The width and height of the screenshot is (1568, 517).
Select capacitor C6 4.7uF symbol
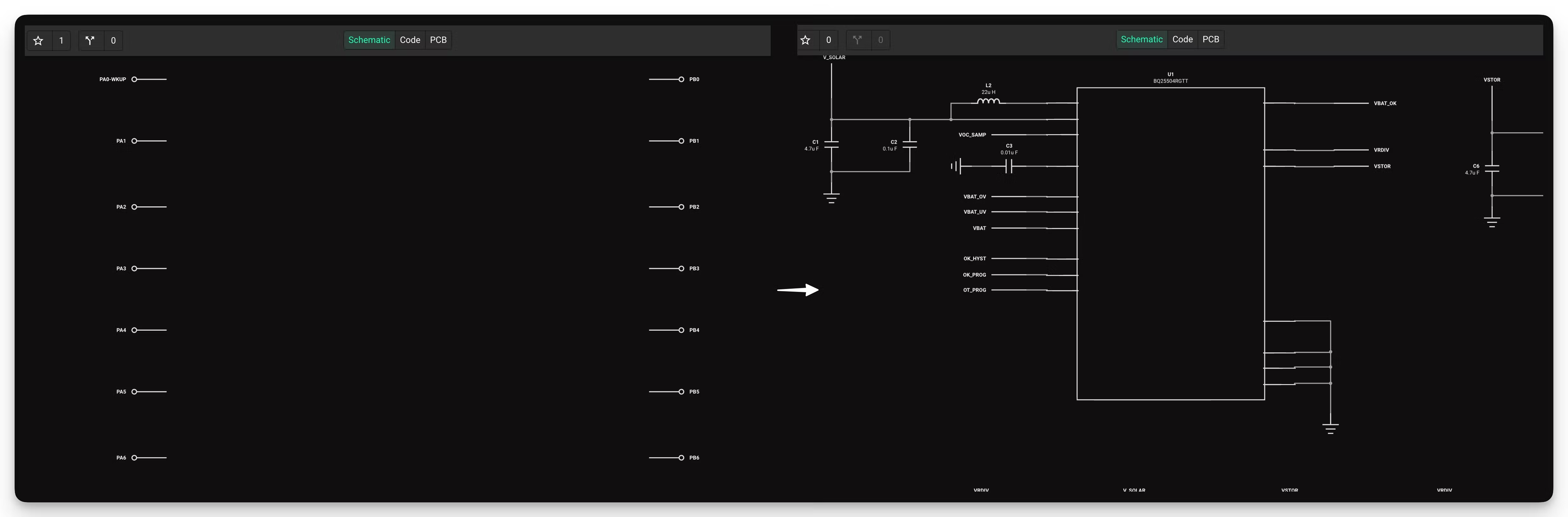coord(1492,169)
